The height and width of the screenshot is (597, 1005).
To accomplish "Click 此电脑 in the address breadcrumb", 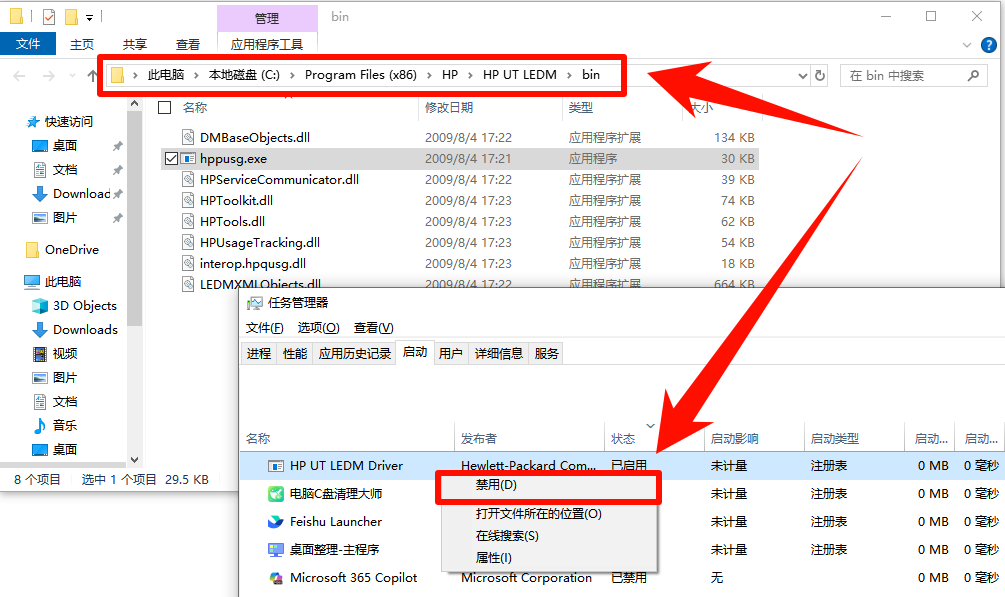I will tap(166, 75).
